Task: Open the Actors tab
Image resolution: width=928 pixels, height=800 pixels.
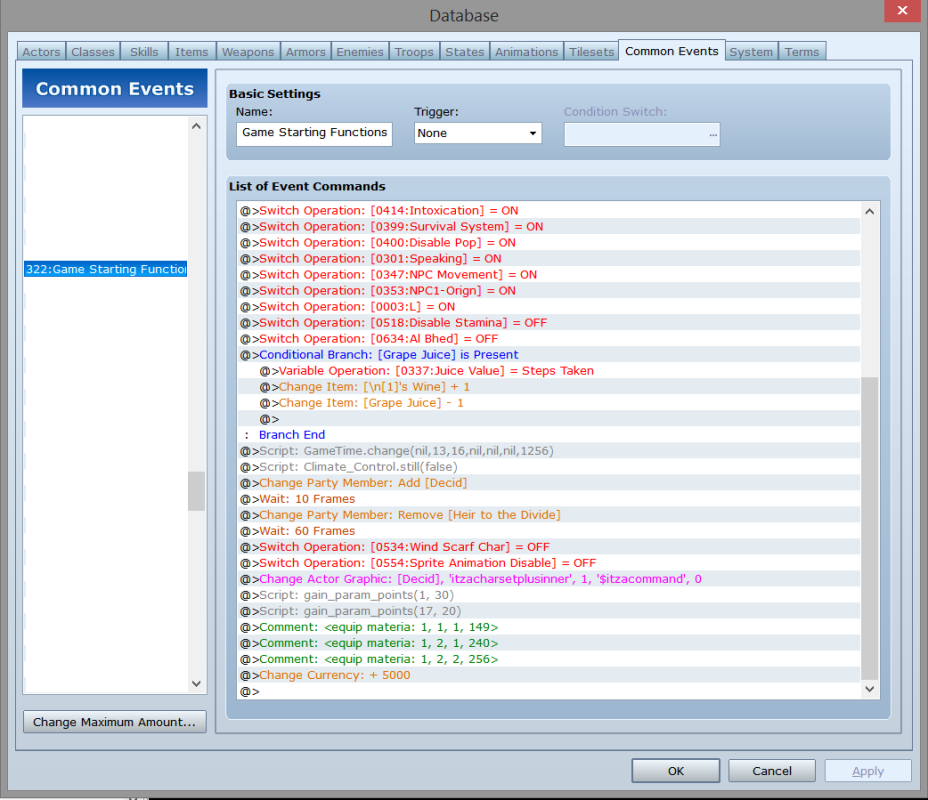Action: click(x=41, y=51)
